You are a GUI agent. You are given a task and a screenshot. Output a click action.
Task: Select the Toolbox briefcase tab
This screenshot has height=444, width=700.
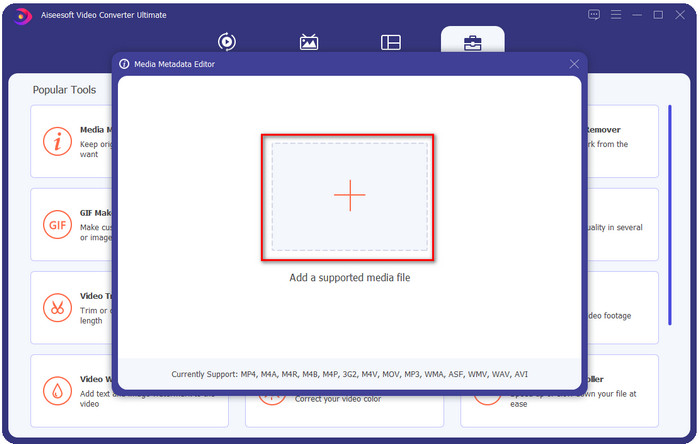(x=472, y=42)
